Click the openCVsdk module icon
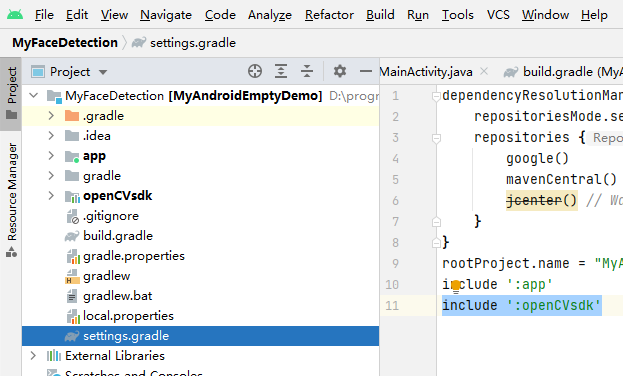The image size is (623, 376). [72, 196]
